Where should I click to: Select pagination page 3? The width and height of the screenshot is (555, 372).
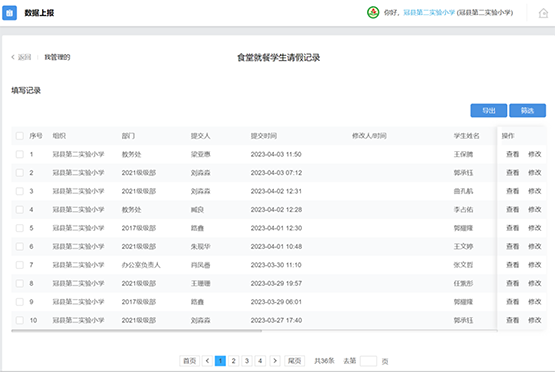pos(247,361)
